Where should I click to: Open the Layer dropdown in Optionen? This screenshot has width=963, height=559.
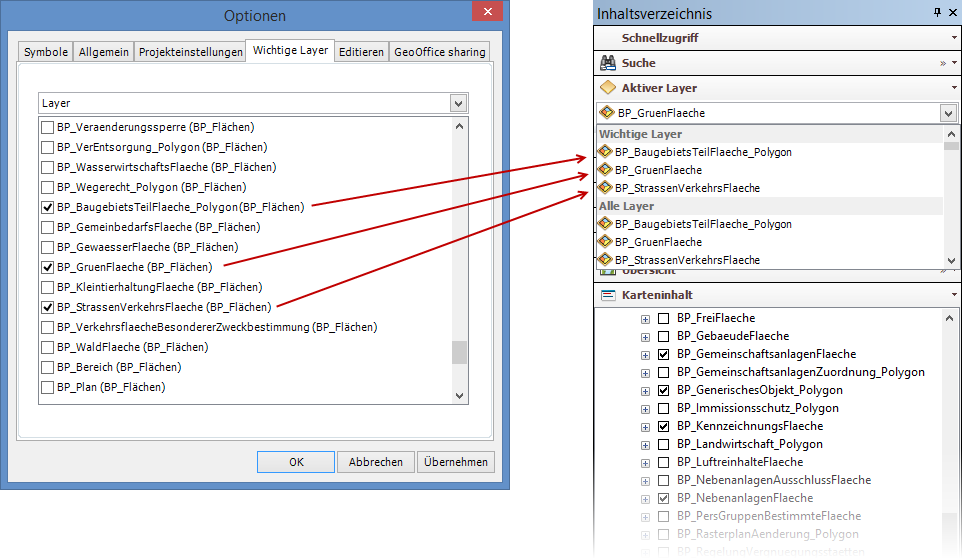(x=458, y=103)
